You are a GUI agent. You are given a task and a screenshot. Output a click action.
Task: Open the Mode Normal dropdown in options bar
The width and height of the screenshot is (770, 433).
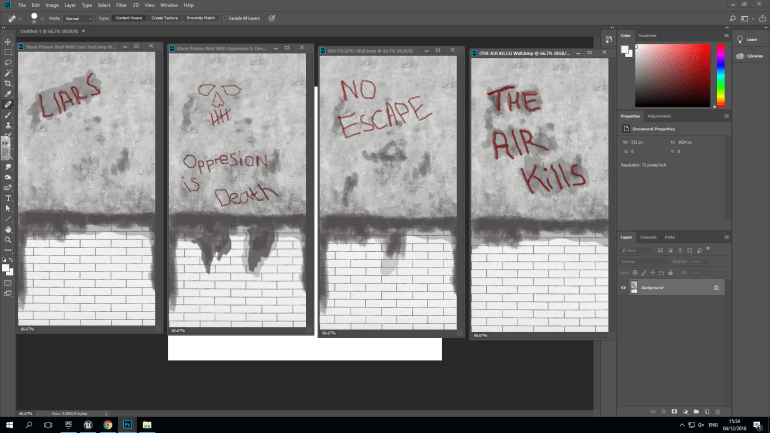point(78,18)
